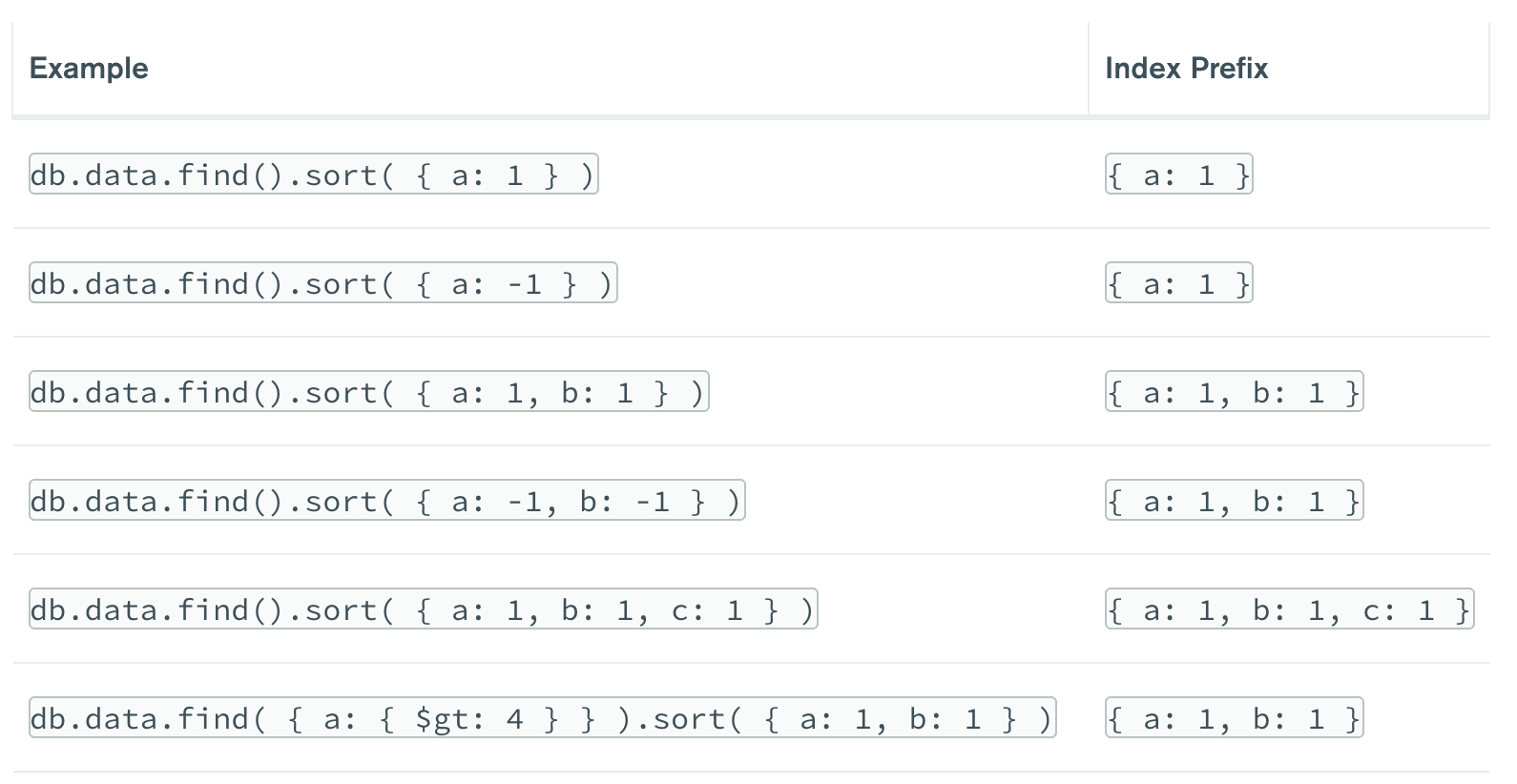This screenshot has height=784, width=1517.
Task: Click the first row { a: 1 } index prefix
Action: [1179, 175]
